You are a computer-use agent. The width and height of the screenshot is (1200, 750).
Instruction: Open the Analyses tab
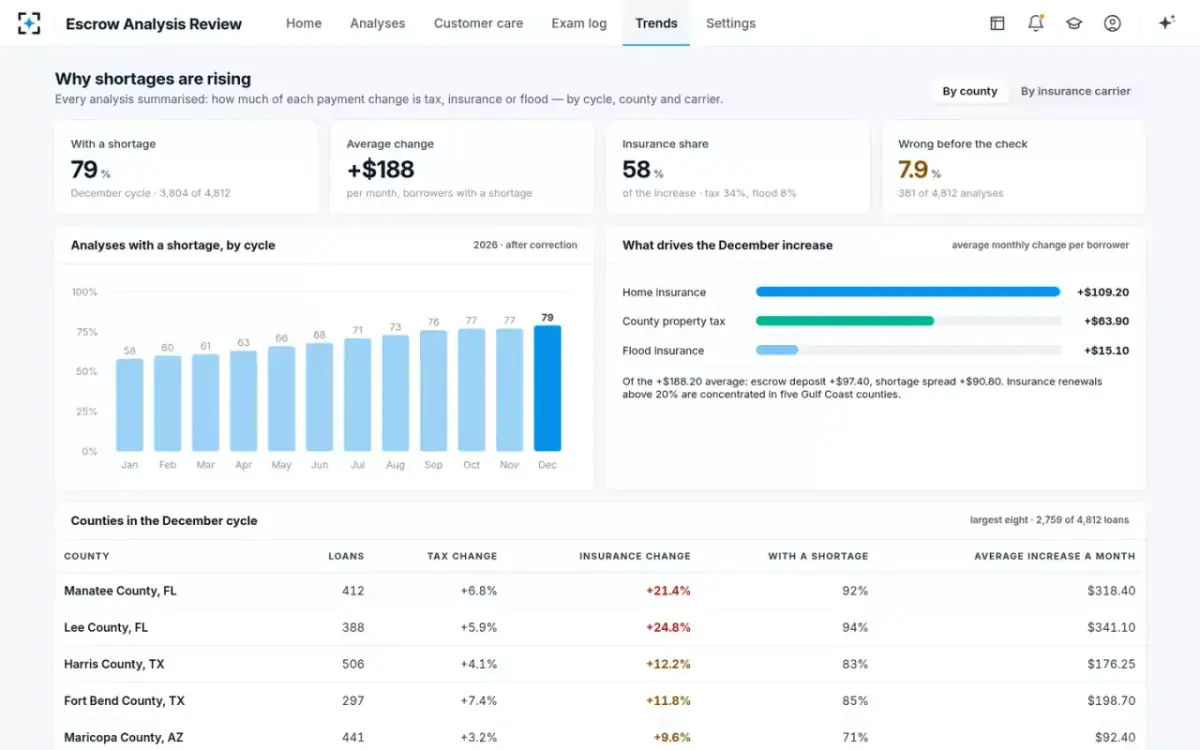[x=378, y=23]
